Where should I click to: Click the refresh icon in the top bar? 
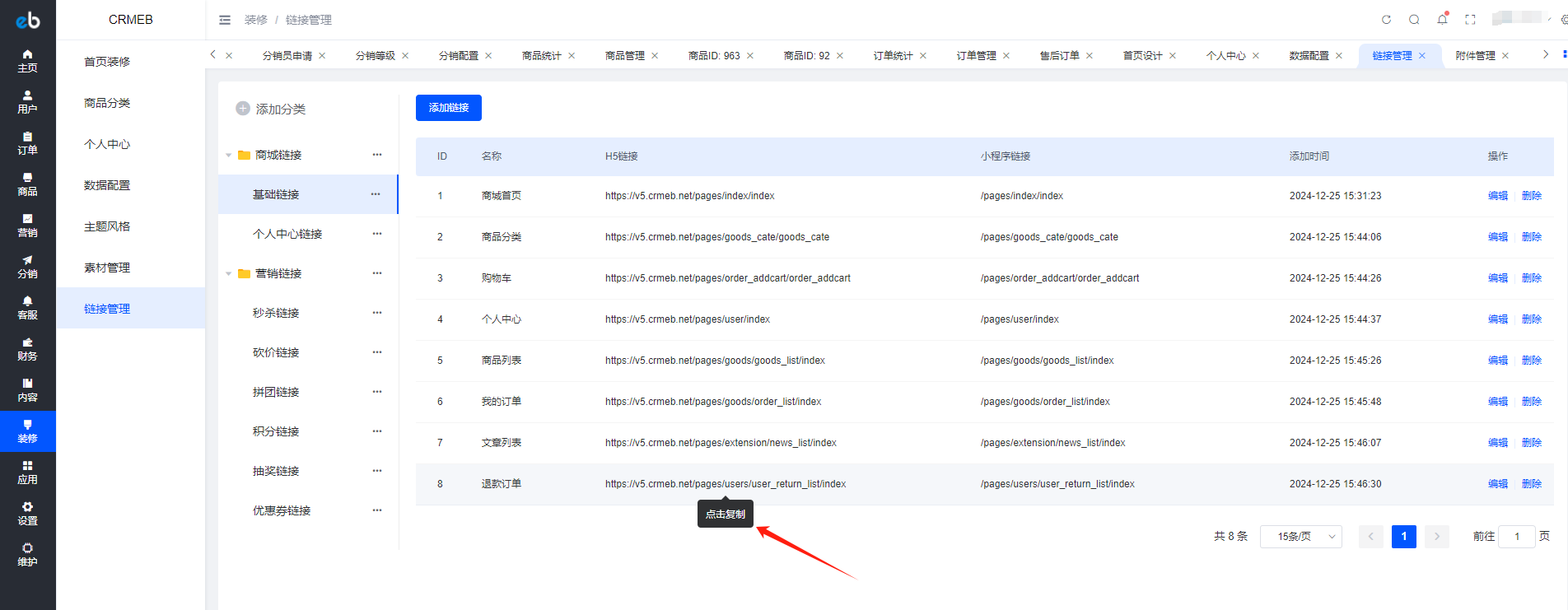[1386, 20]
